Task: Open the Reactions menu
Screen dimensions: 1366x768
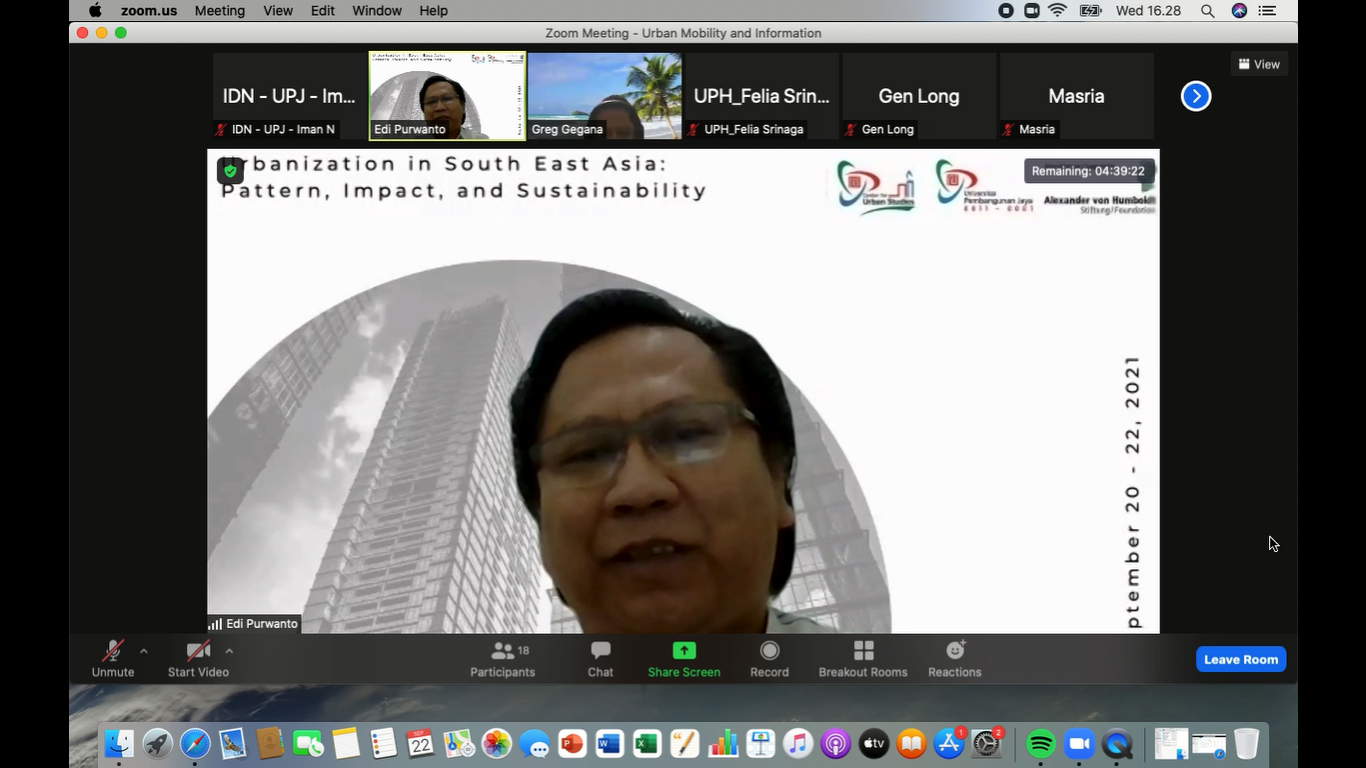Action: (955, 659)
